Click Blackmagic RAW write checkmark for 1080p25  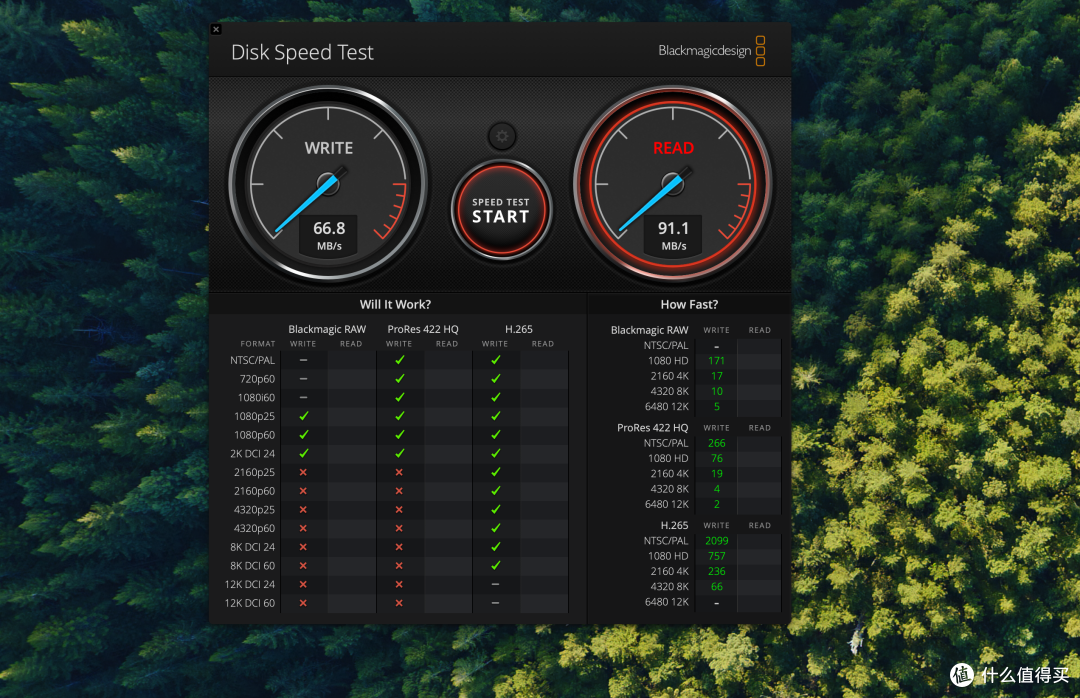[303, 416]
